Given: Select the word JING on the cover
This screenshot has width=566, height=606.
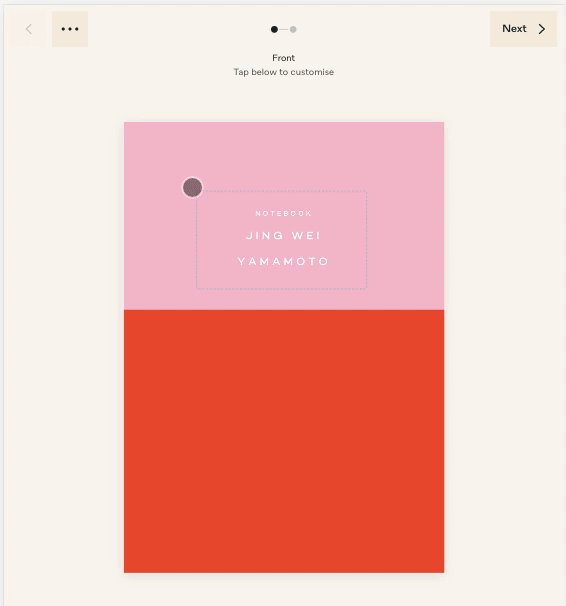Looking at the screenshot, I should click(265, 236).
